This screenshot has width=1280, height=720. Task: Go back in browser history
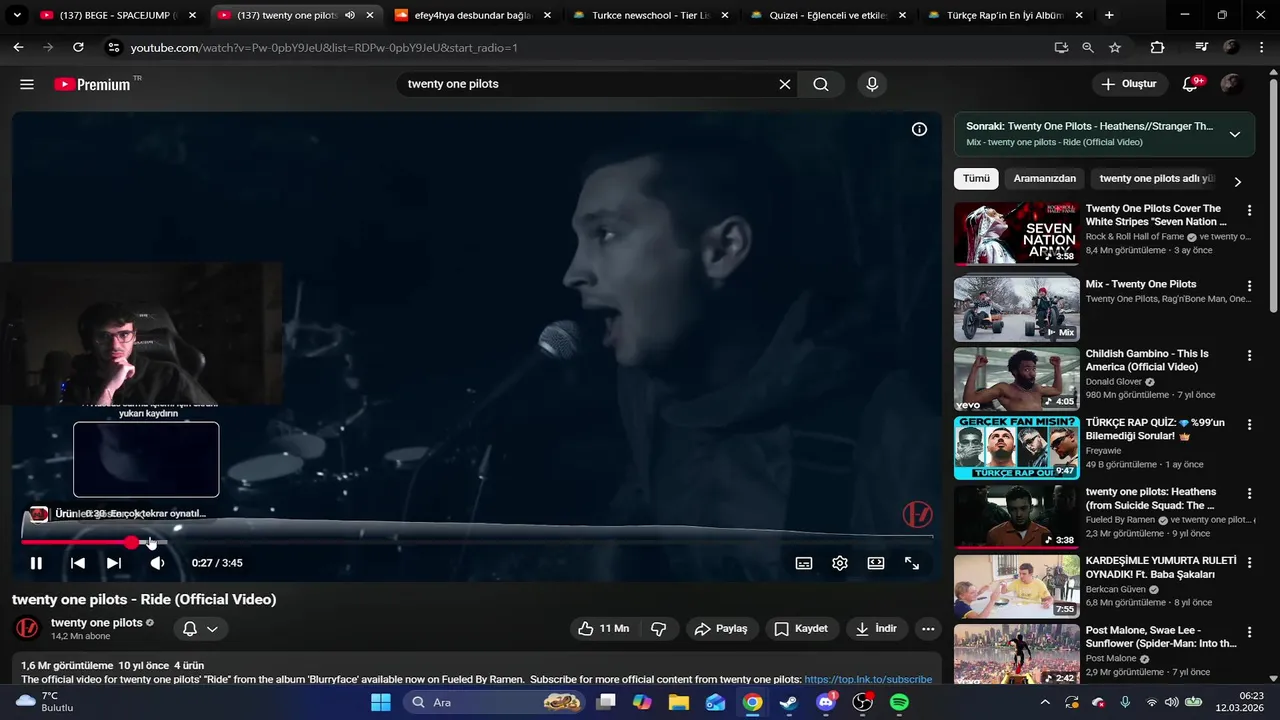[x=18, y=47]
